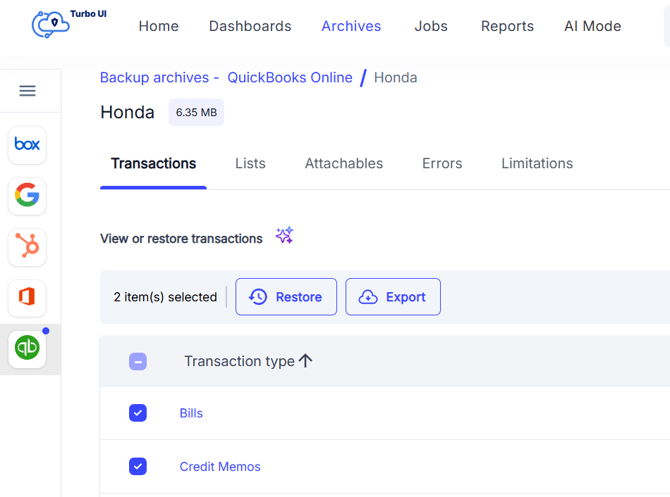Open the Bills transaction link

point(191,413)
